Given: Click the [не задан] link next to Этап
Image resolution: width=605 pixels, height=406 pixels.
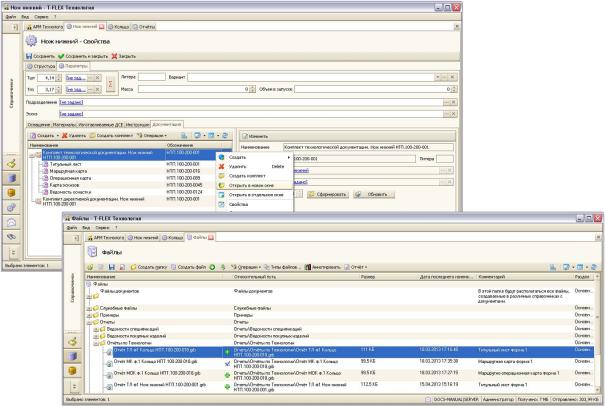Looking at the screenshot, I should pyautogui.click(x=71, y=114).
